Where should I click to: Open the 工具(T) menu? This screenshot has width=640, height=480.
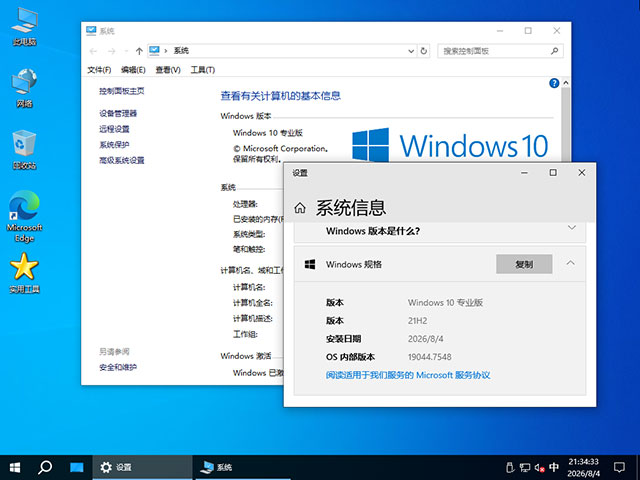tap(202, 70)
